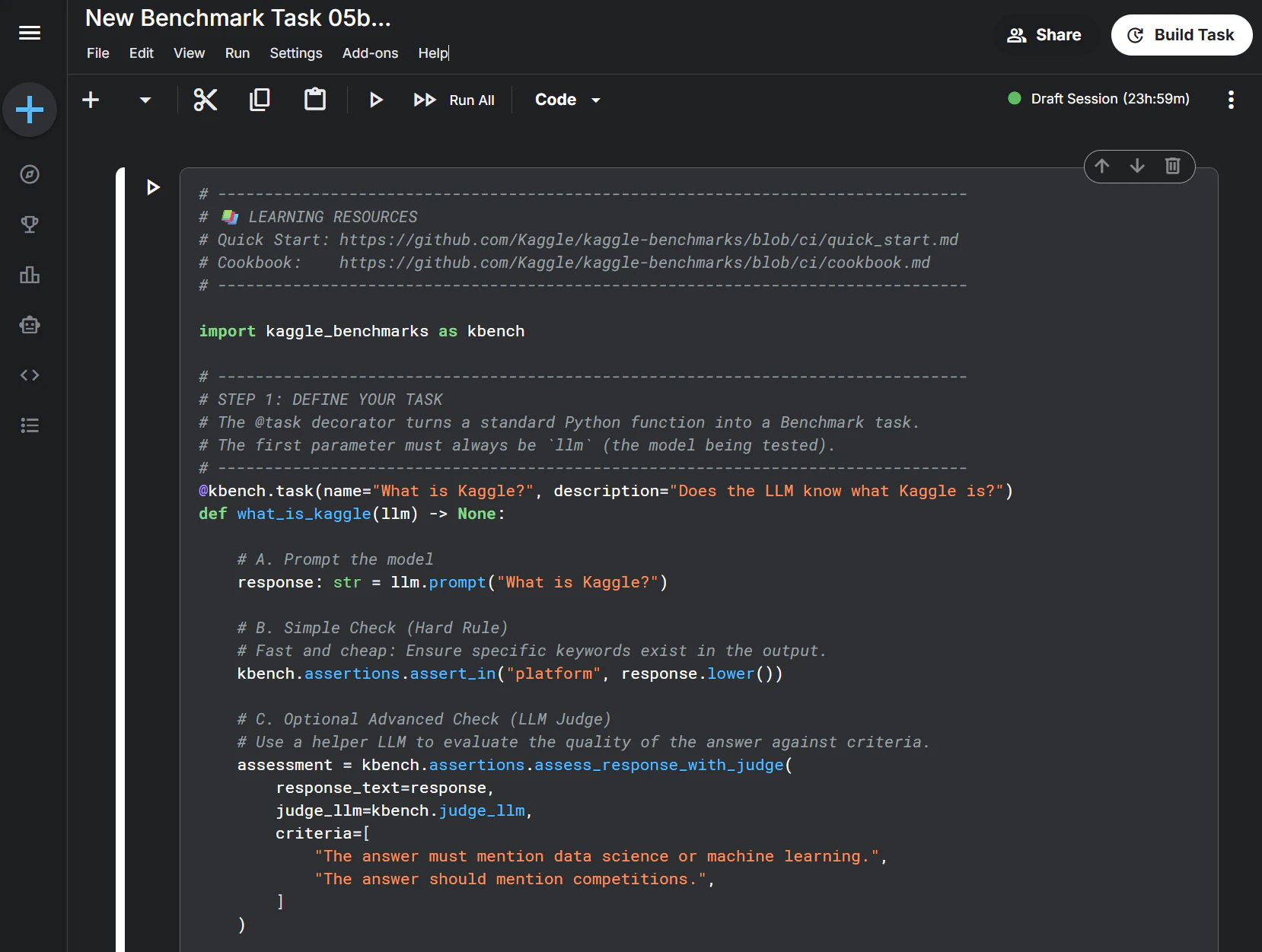Click the 'B. Simple Check (Hard Rule)' comment
The height and width of the screenshot is (952, 1262).
click(x=372, y=628)
